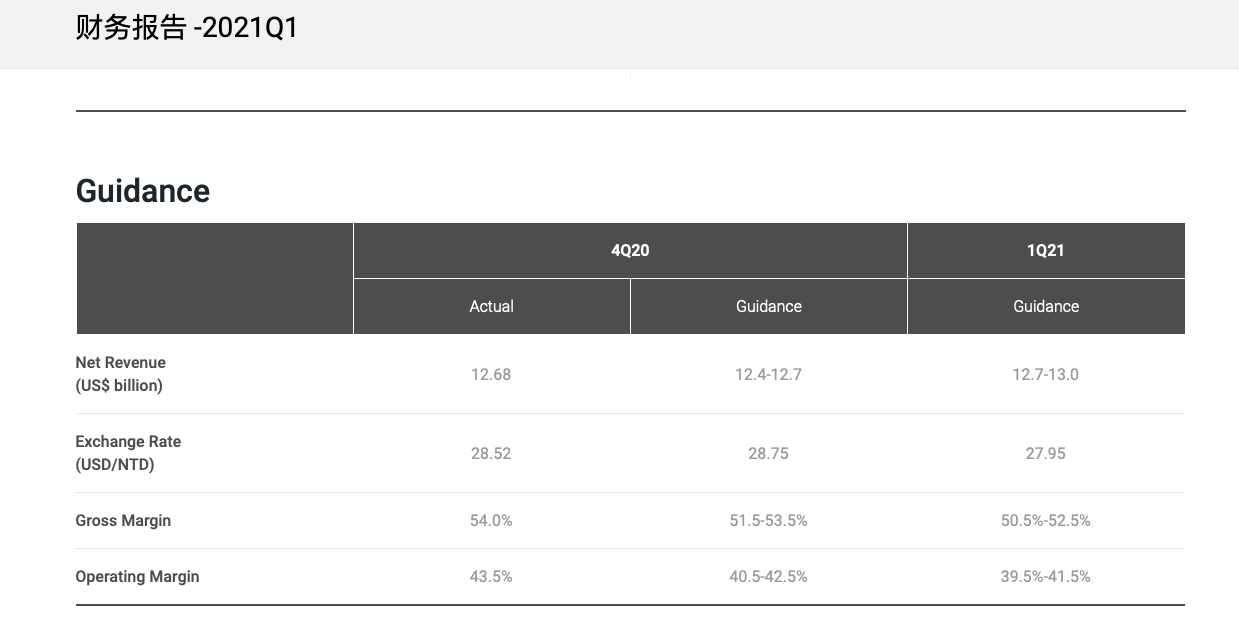The height and width of the screenshot is (638, 1239).
Task: Click the Guidance header under 4Q20
Action: click(768, 306)
